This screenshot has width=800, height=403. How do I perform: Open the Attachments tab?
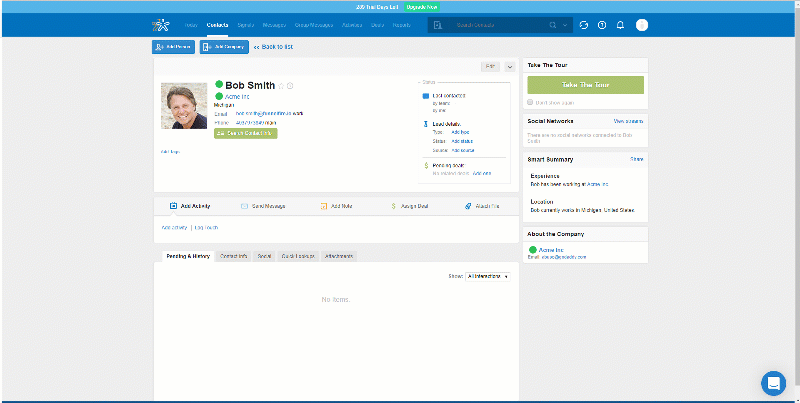click(x=338, y=257)
